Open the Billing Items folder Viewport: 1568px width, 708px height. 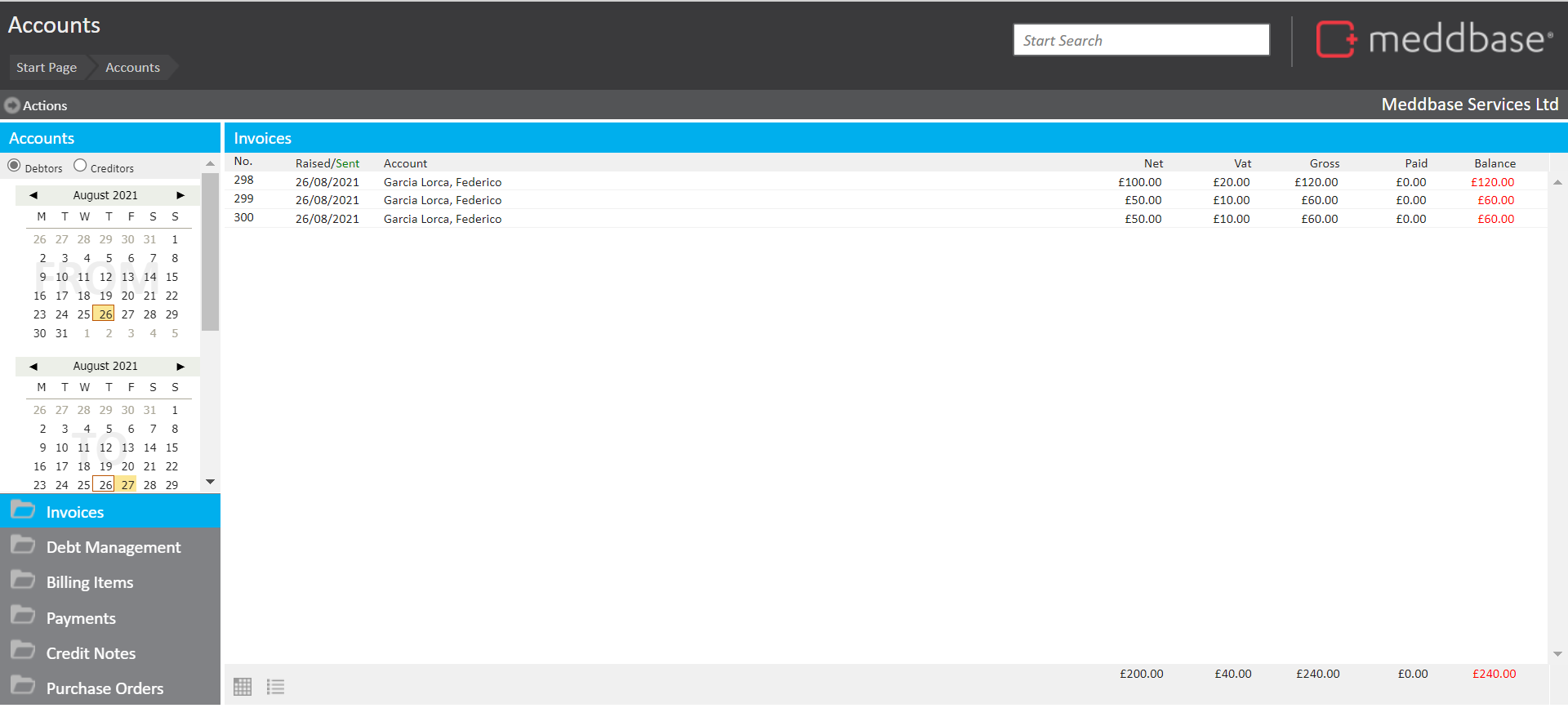[x=89, y=582]
